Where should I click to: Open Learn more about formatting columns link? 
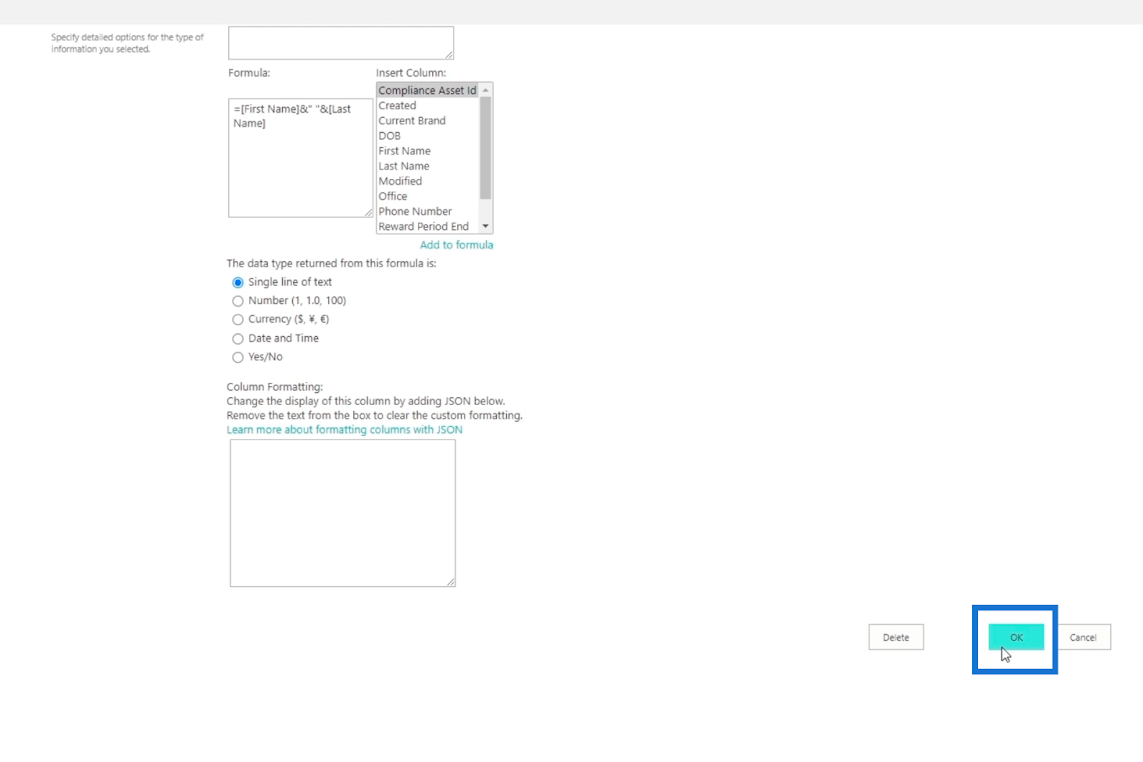click(344, 429)
